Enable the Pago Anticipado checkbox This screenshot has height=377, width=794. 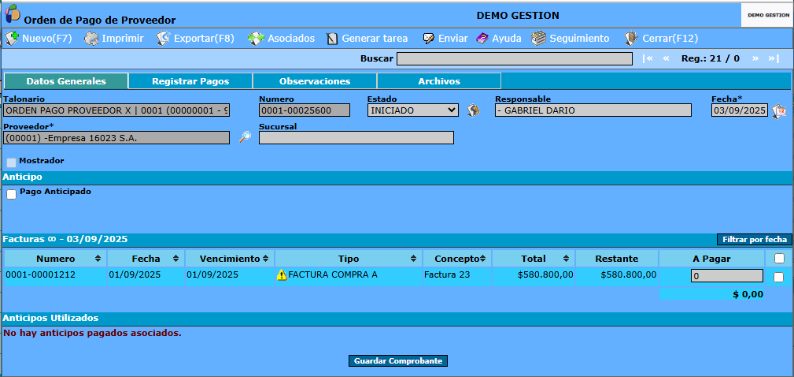coord(11,194)
